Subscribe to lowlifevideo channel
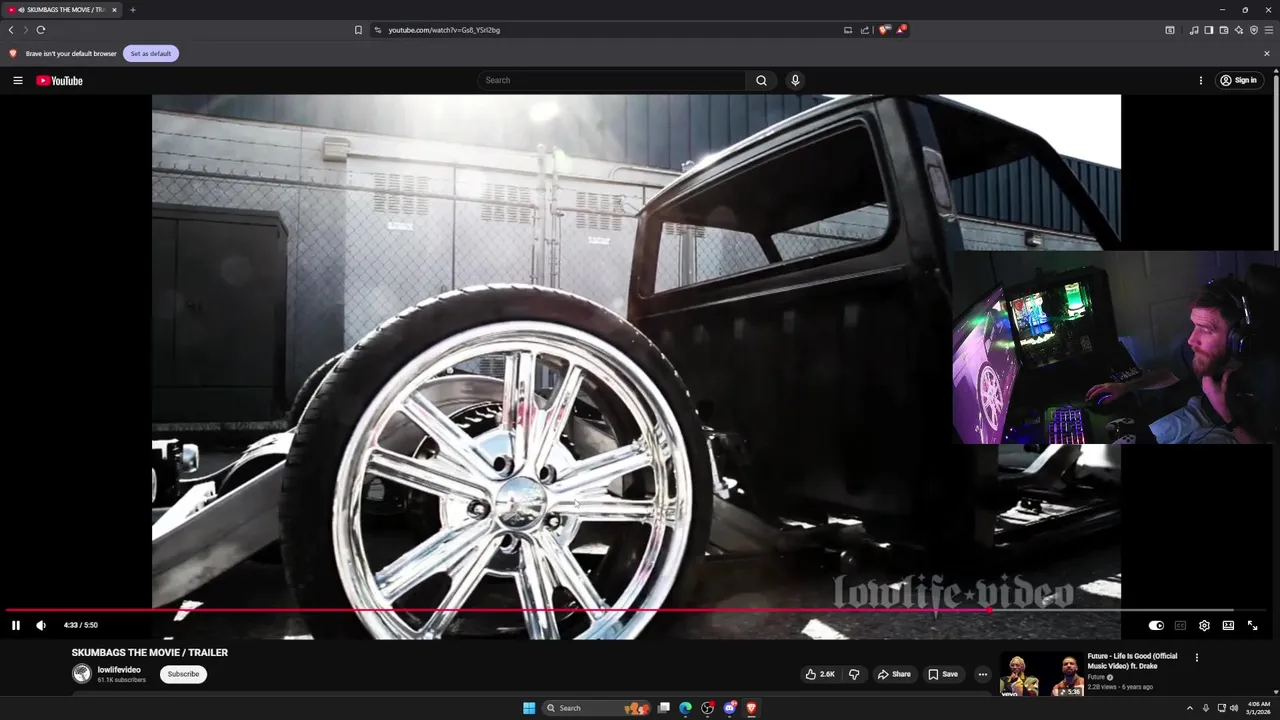Viewport: 1280px width, 720px height. (x=183, y=674)
